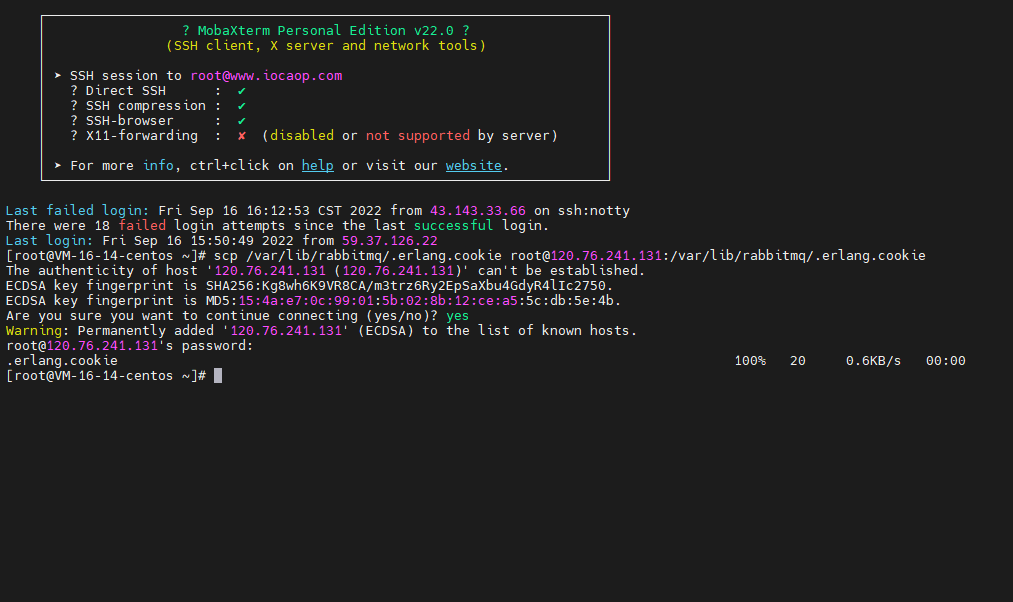The height and width of the screenshot is (602, 1013).
Task: Click the '(SSH client, X server and network tools)' subtitle
Action: pyautogui.click(x=326, y=45)
